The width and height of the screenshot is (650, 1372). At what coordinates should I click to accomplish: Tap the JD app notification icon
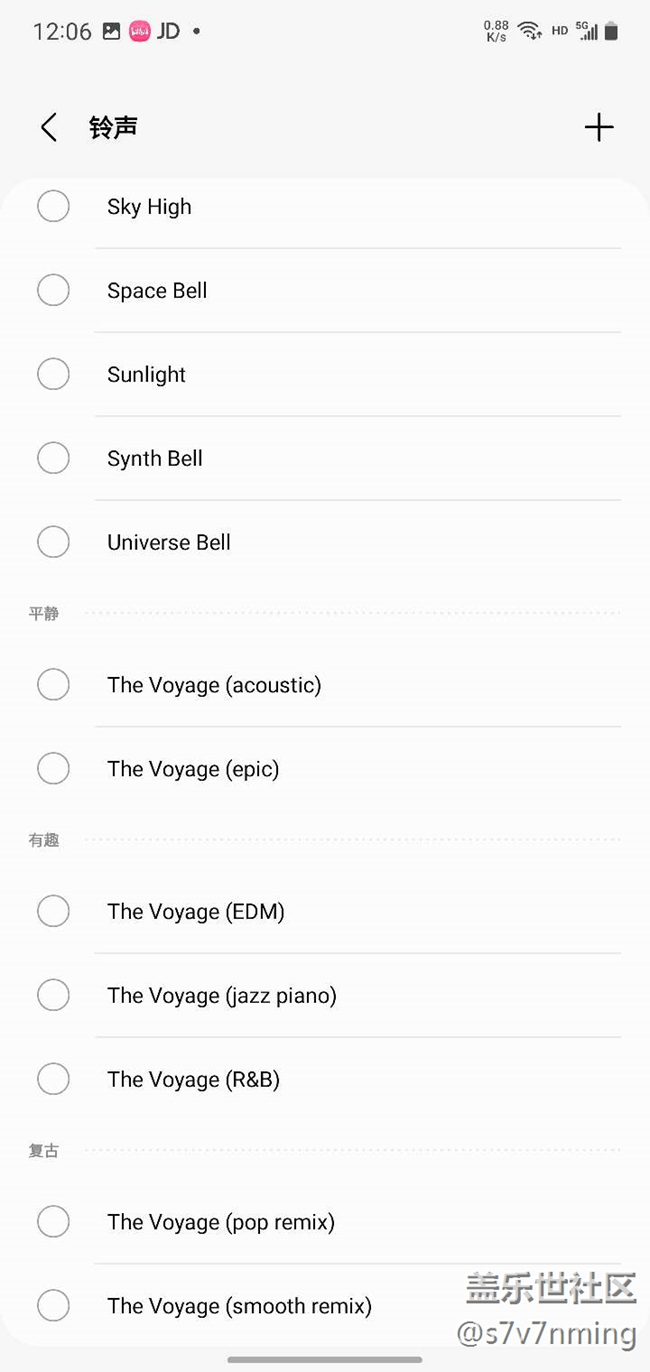169,31
